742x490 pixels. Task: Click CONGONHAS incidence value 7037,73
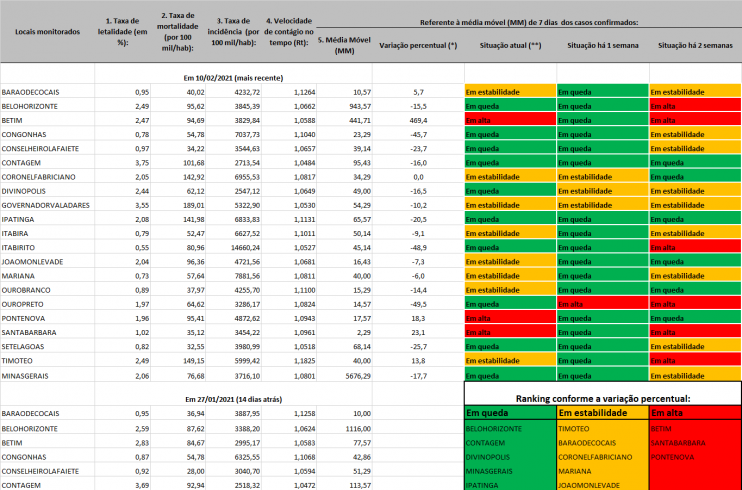point(247,134)
